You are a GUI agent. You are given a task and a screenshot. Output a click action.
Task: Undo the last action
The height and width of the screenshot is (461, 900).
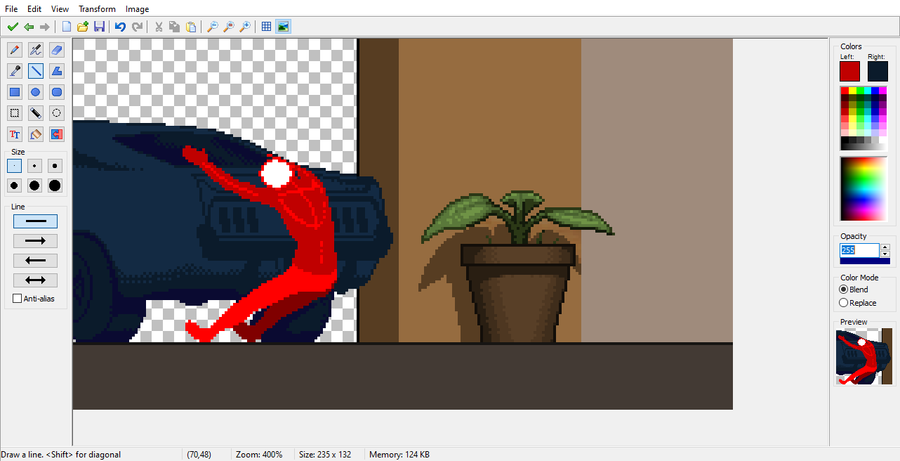pyautogui.click(x=120, y=26)
